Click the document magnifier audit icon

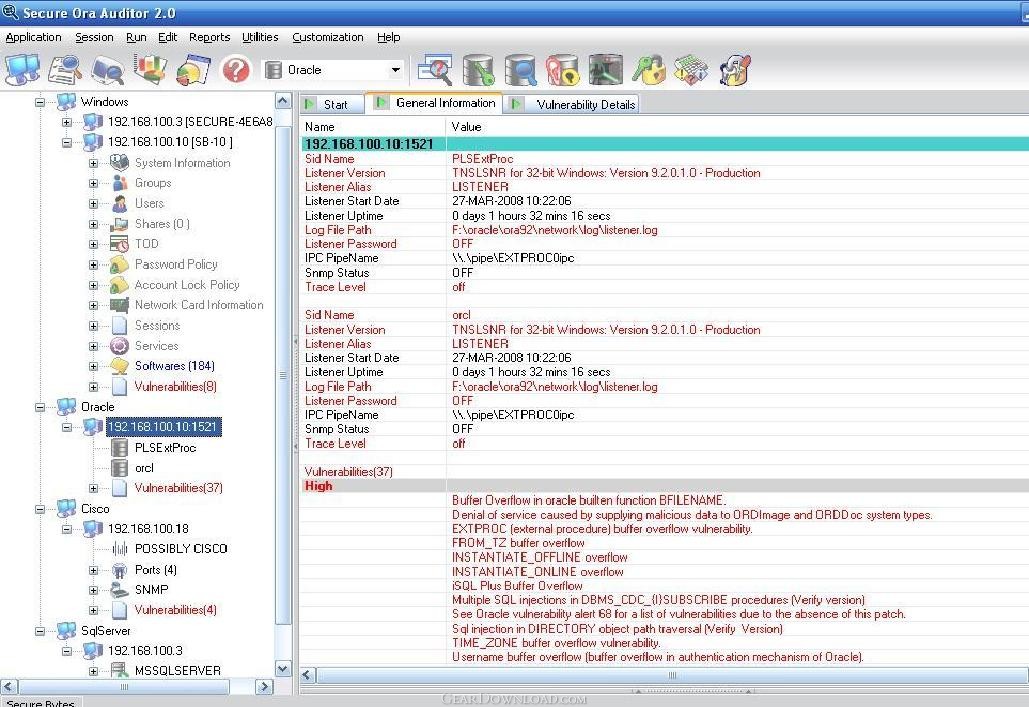(x=65, y=70)
